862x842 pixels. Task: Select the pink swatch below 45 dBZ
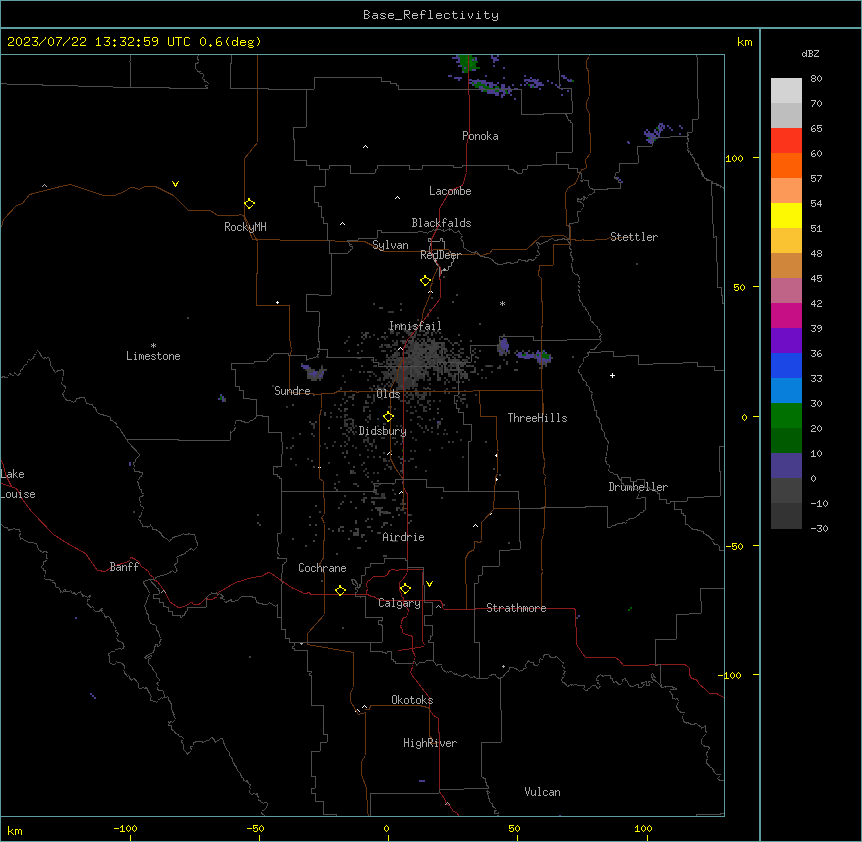point(786,291)
